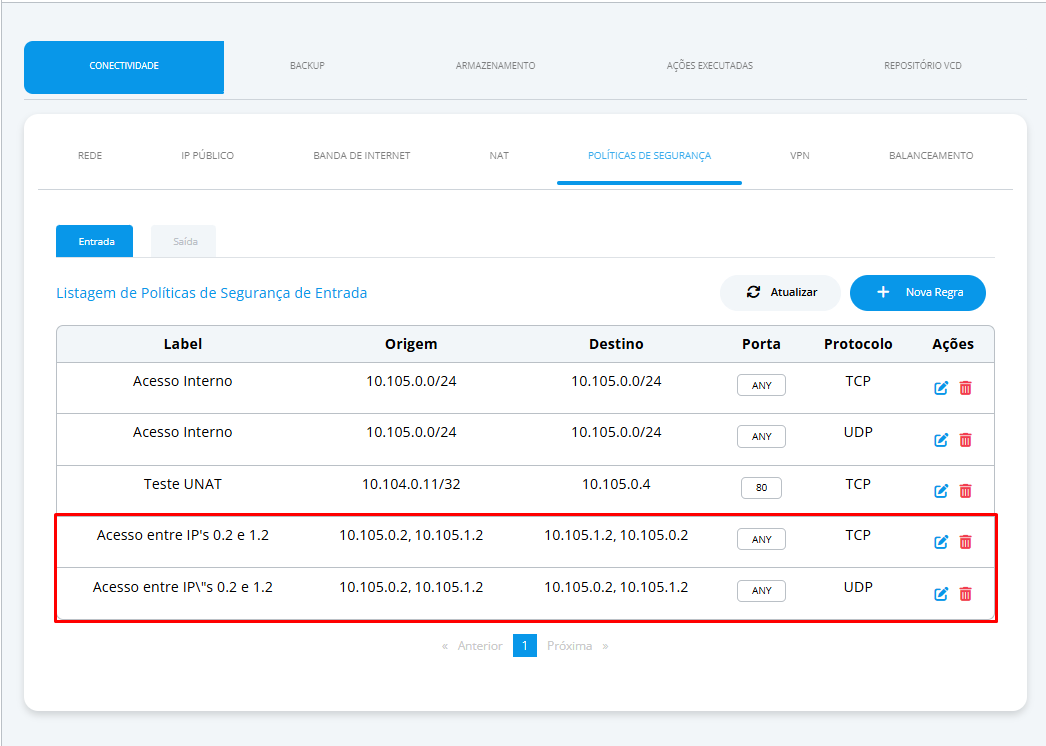Click ANY port badge in Acesso Interno TCP row
The image size is (1046, 746).
[761, 386]
